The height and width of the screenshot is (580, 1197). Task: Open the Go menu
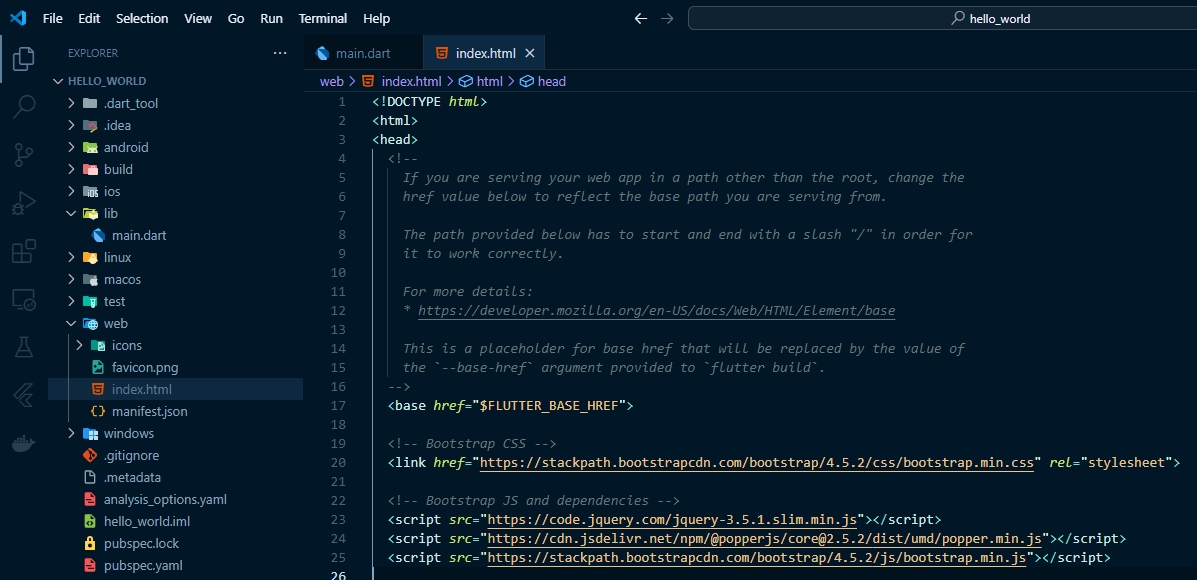tap(237, 18)
